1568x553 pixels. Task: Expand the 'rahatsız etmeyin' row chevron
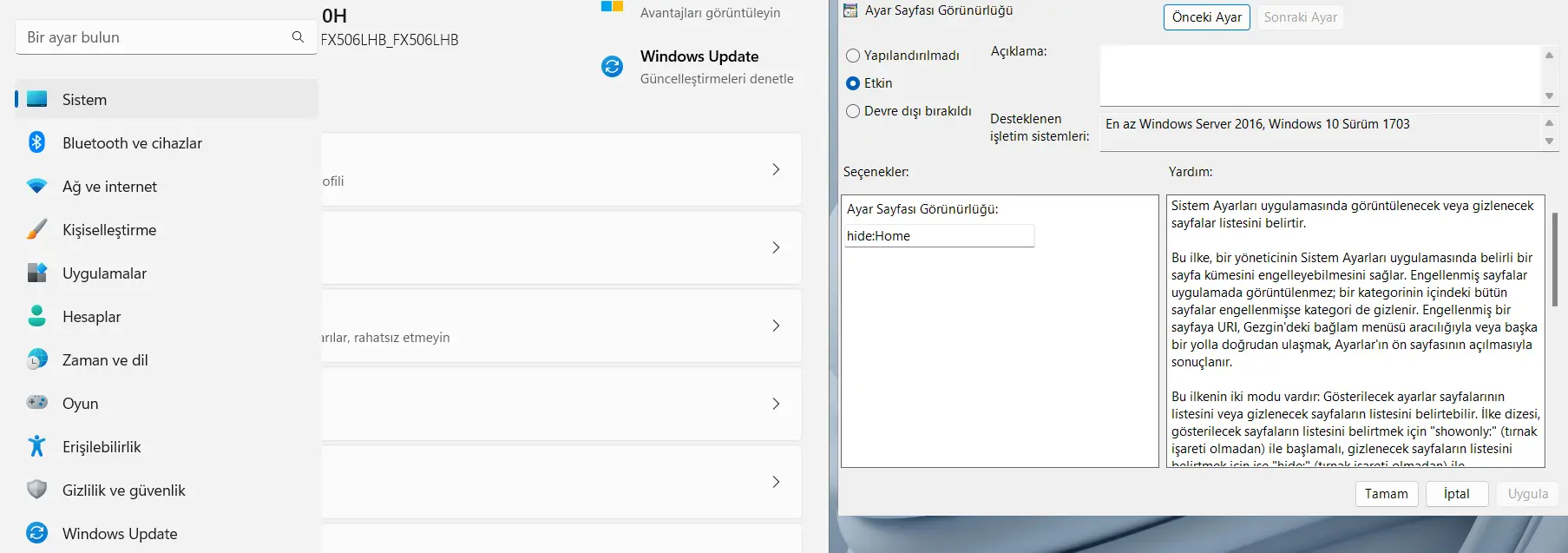point(776,326)
